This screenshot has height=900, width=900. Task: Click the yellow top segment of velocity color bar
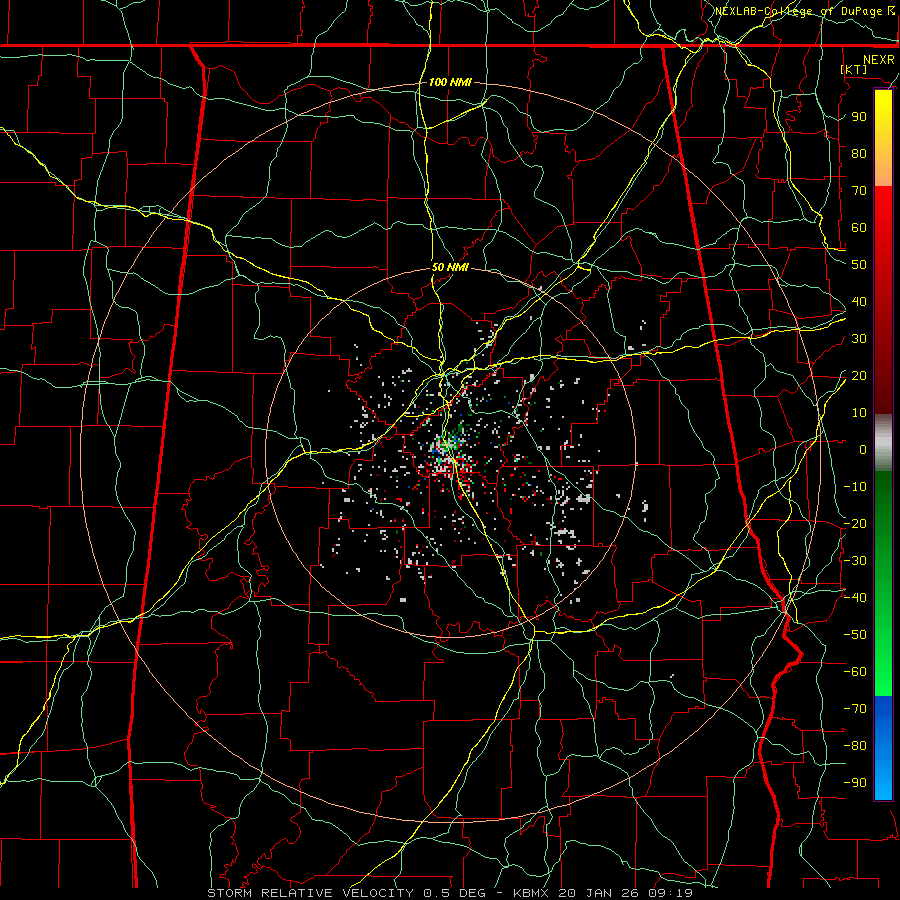click(x=883, y=138)
